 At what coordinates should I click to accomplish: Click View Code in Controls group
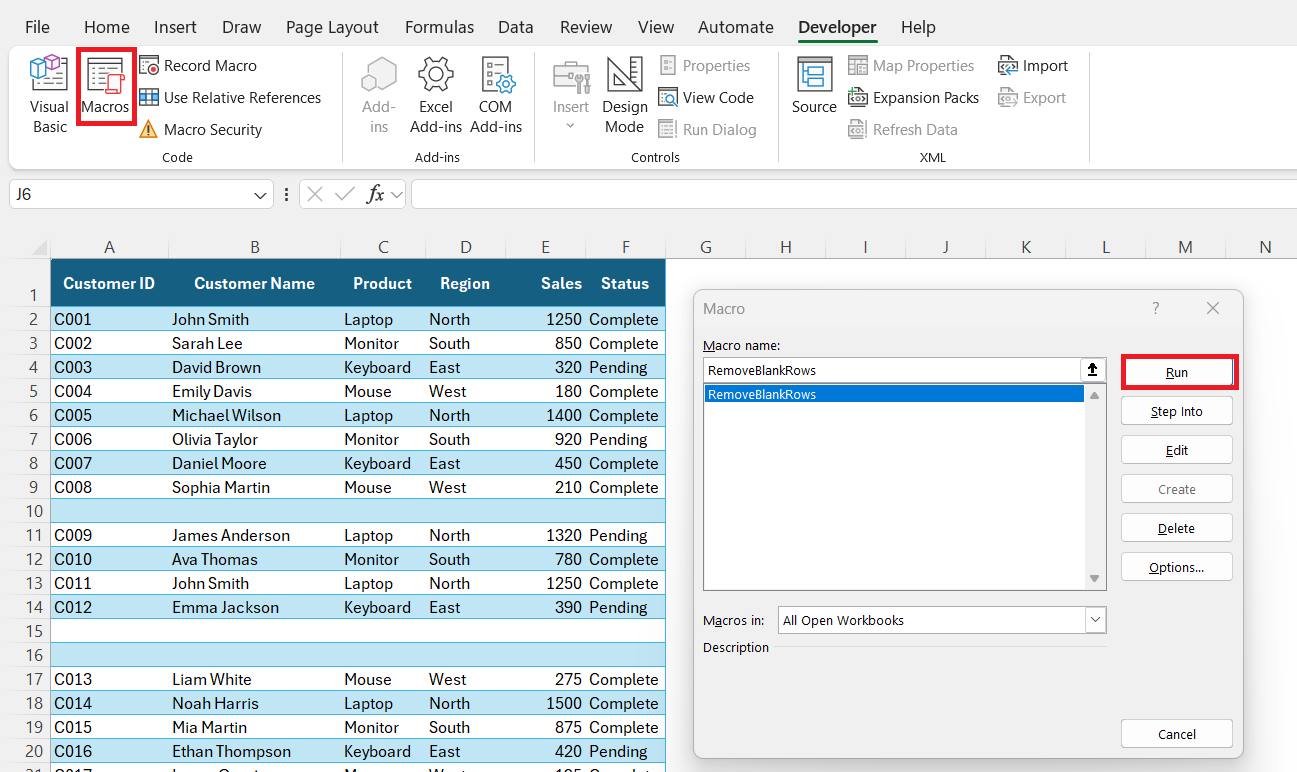(706, 98)
